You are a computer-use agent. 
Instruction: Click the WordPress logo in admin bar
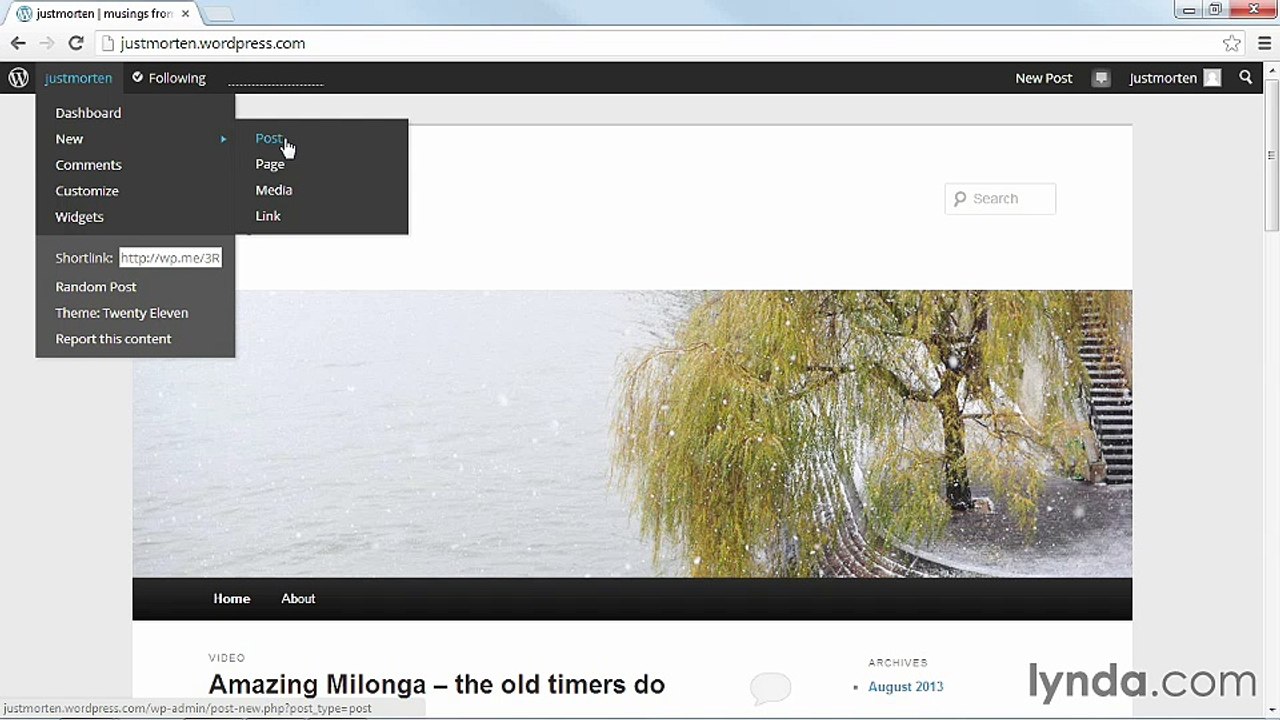pyautogui.click(x=18, y=78)
